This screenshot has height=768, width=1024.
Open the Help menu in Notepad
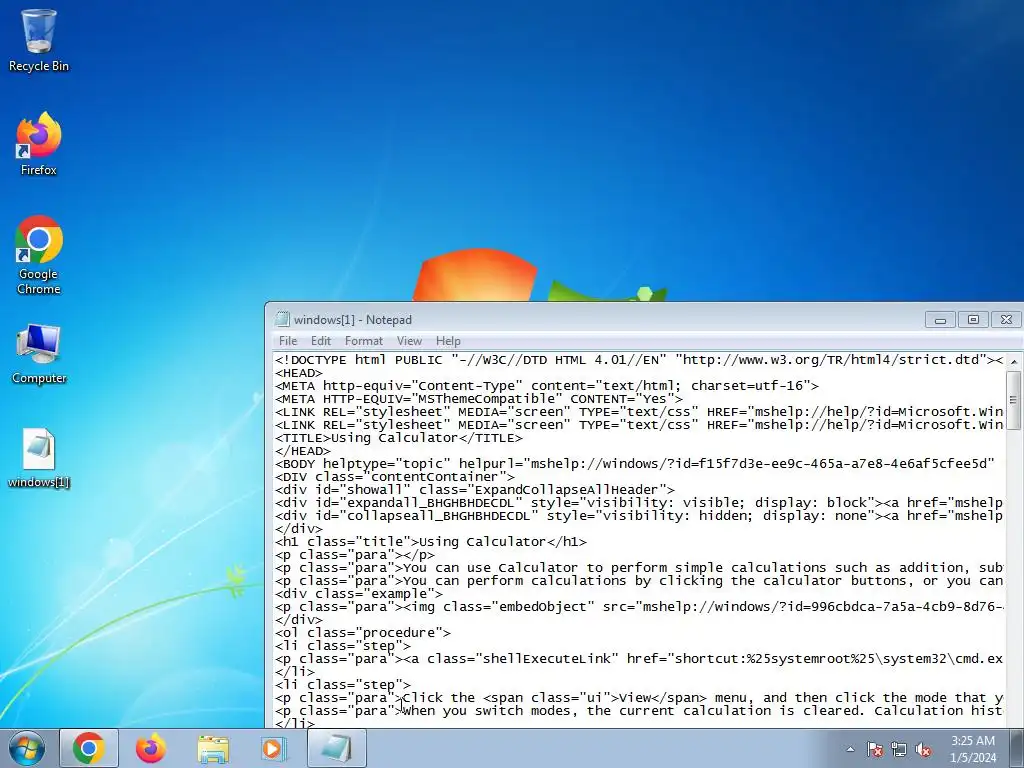448,341
